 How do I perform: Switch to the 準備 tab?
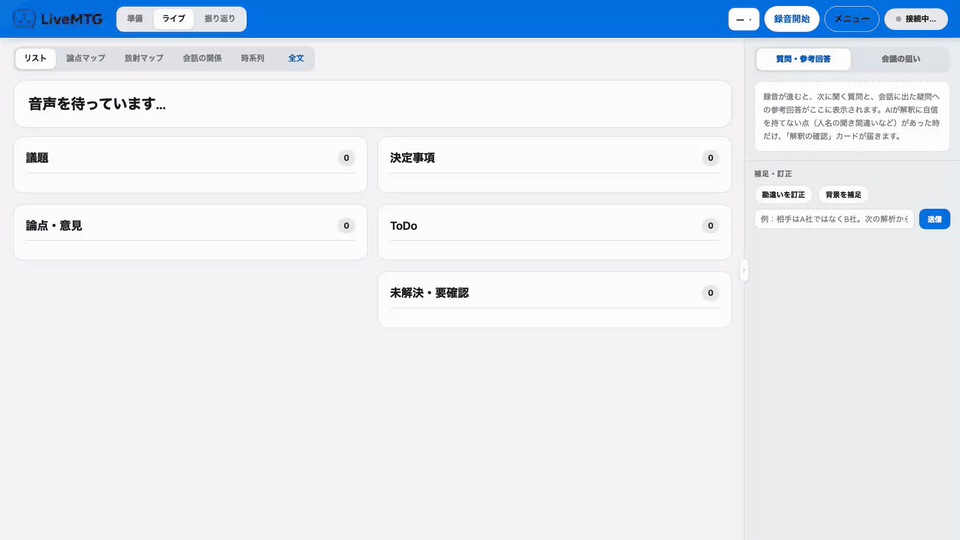click(135, 19)
